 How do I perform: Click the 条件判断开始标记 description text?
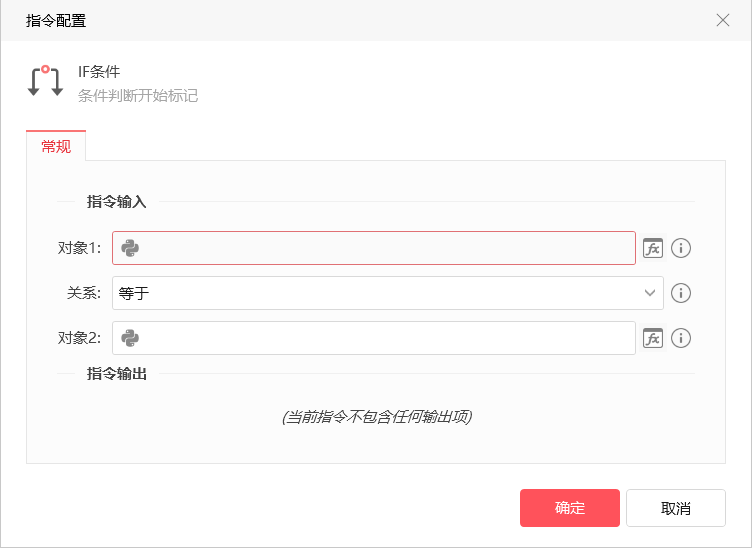tap(138, 96)
